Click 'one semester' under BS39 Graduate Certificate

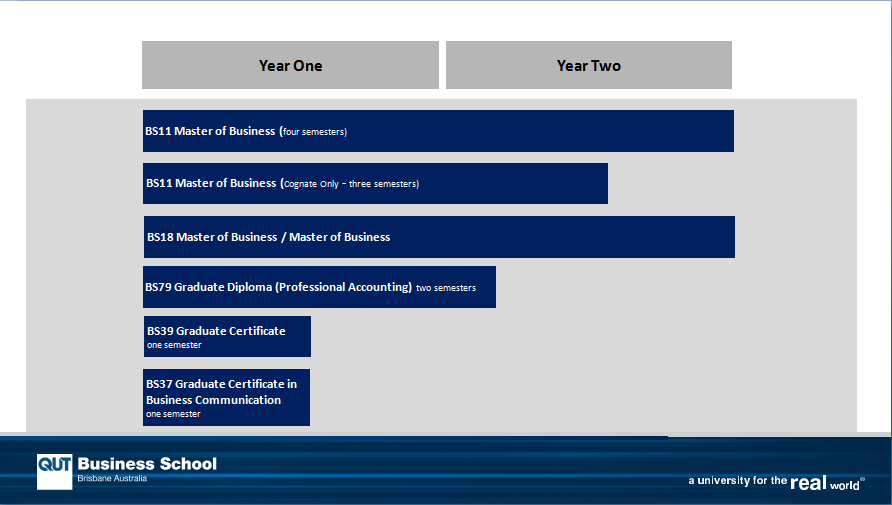(174, 346)
